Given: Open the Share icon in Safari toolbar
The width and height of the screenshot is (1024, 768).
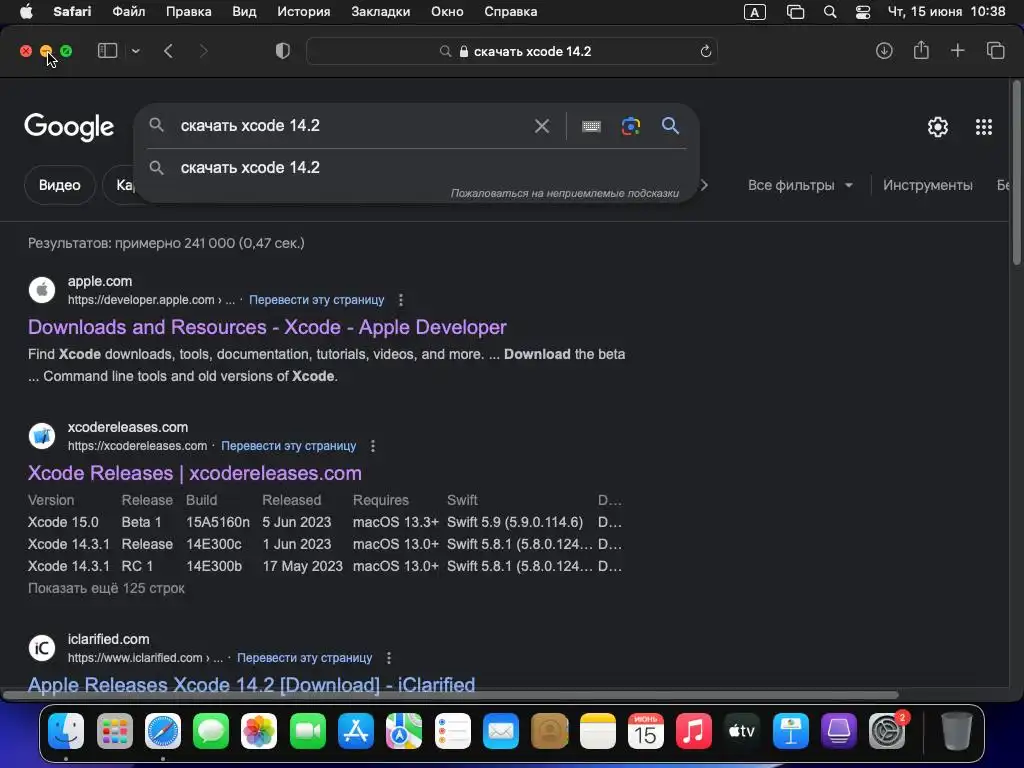Looking at the screenshot, I should [x=921, y=50].
